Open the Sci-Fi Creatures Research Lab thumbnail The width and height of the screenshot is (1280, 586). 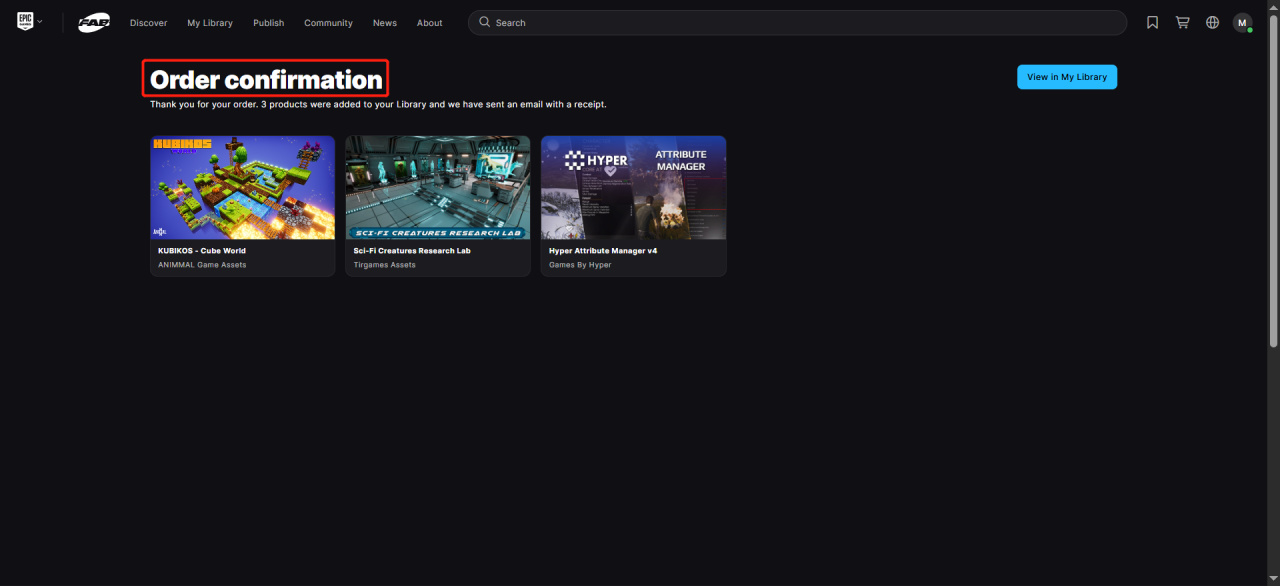pyautogui.click(x=438, y=188)
